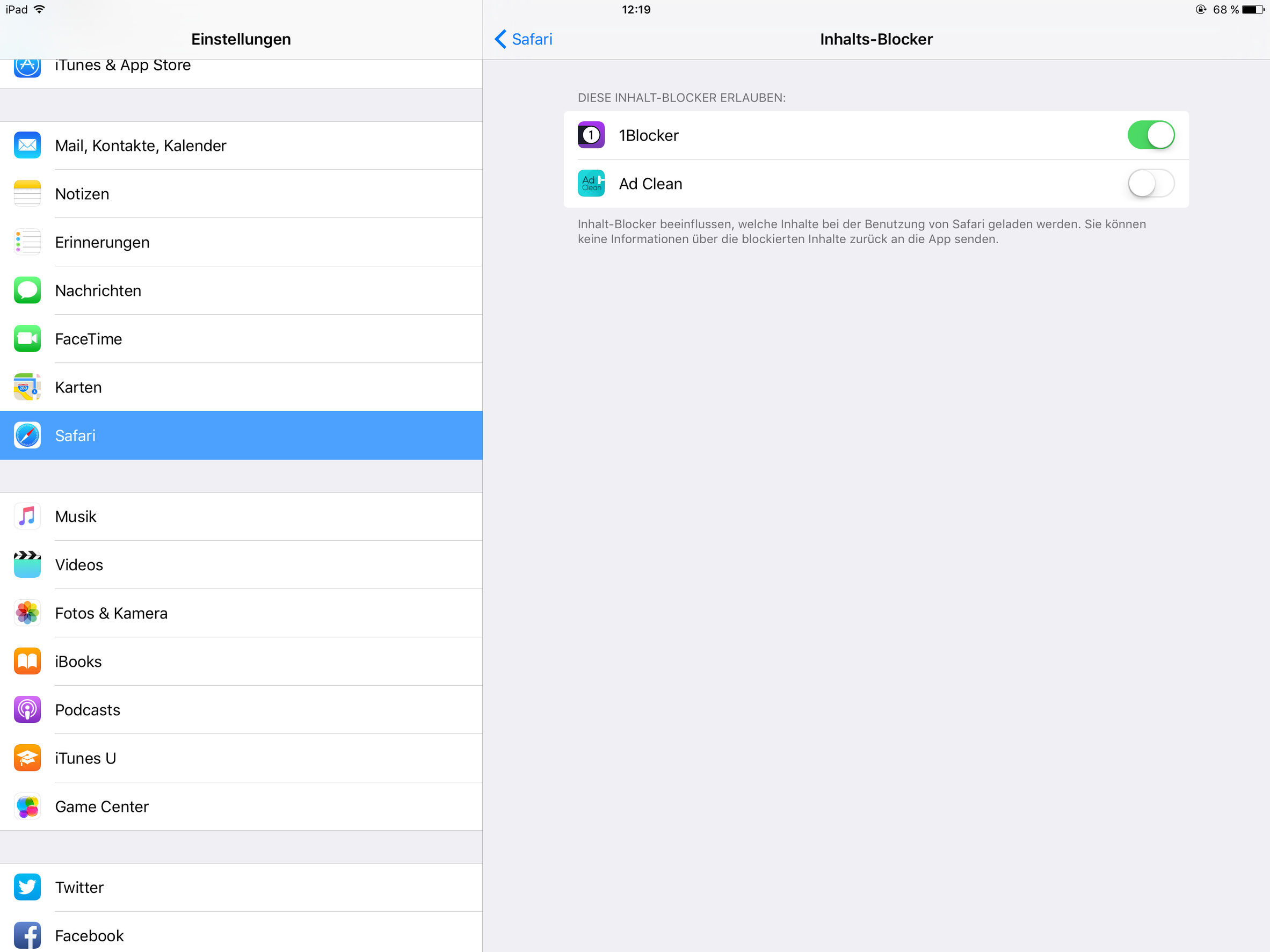This screenshot has width=1270, height=952.
Task: Go back using the Safari chevron
Action: (523, 39)
